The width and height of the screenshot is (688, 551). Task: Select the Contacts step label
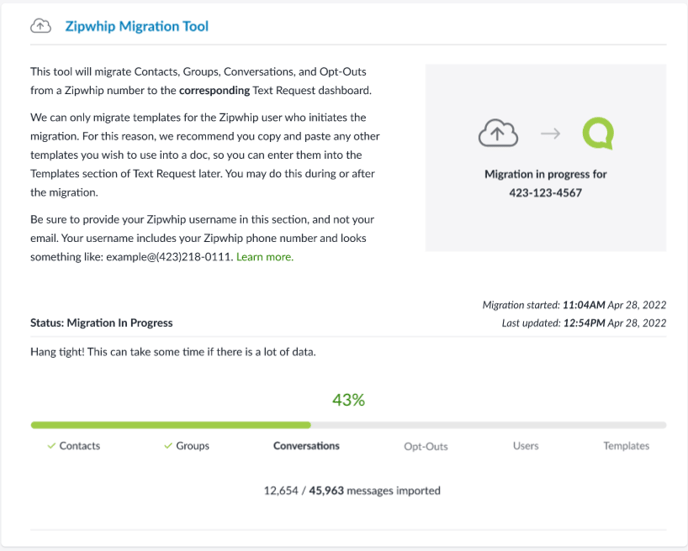[x=79, y=446]
